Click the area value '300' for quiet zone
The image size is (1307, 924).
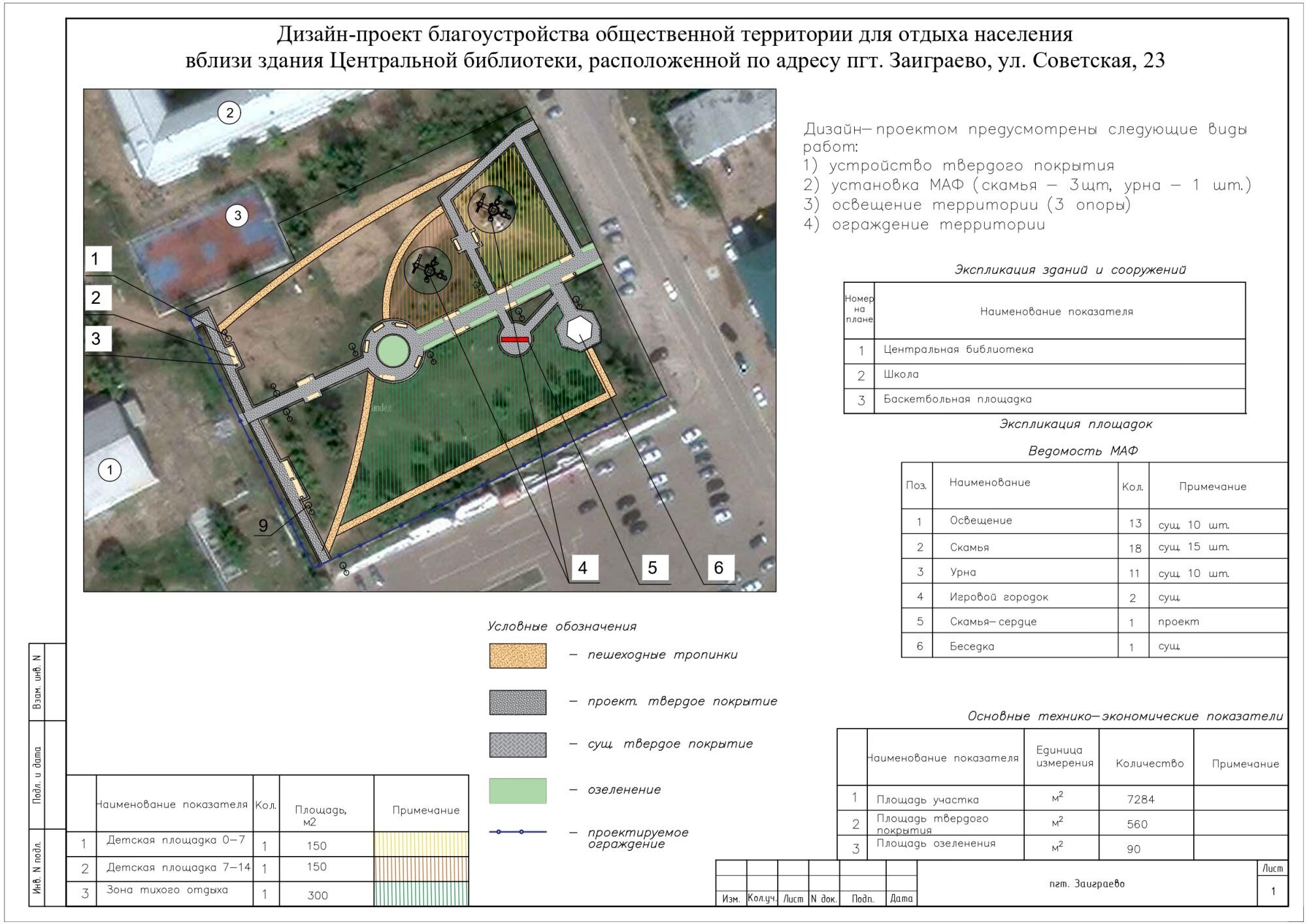coord(318,896)
